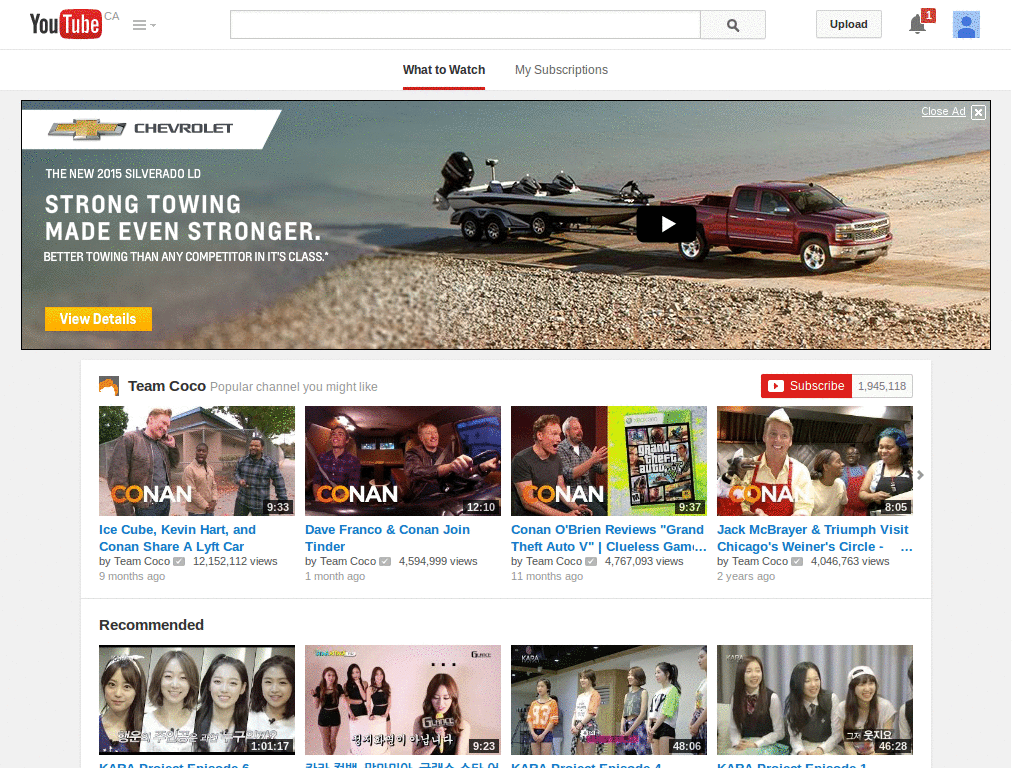Click the 2 years ago text
The height and width of the screenshot is (768, 1024).
[x=746, y=577]
